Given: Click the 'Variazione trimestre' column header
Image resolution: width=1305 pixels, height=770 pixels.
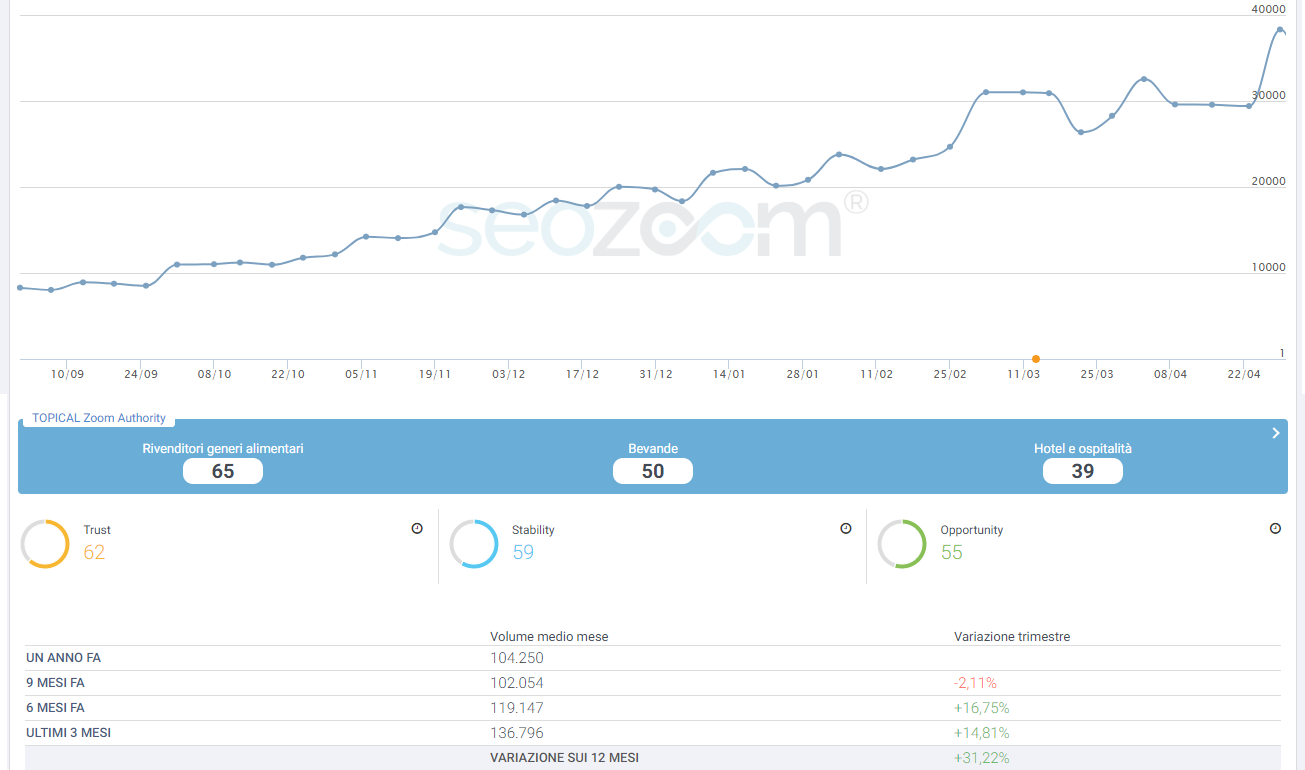Looking at the screenshot, I should coord(1012,637).
